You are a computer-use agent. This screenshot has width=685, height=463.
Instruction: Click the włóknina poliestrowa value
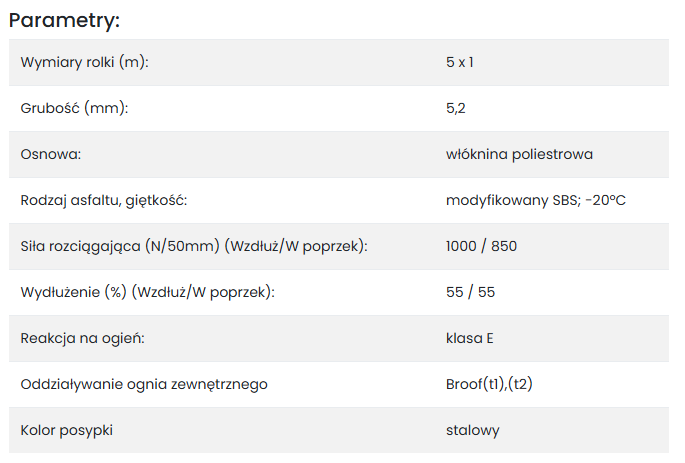coord(519,155)
